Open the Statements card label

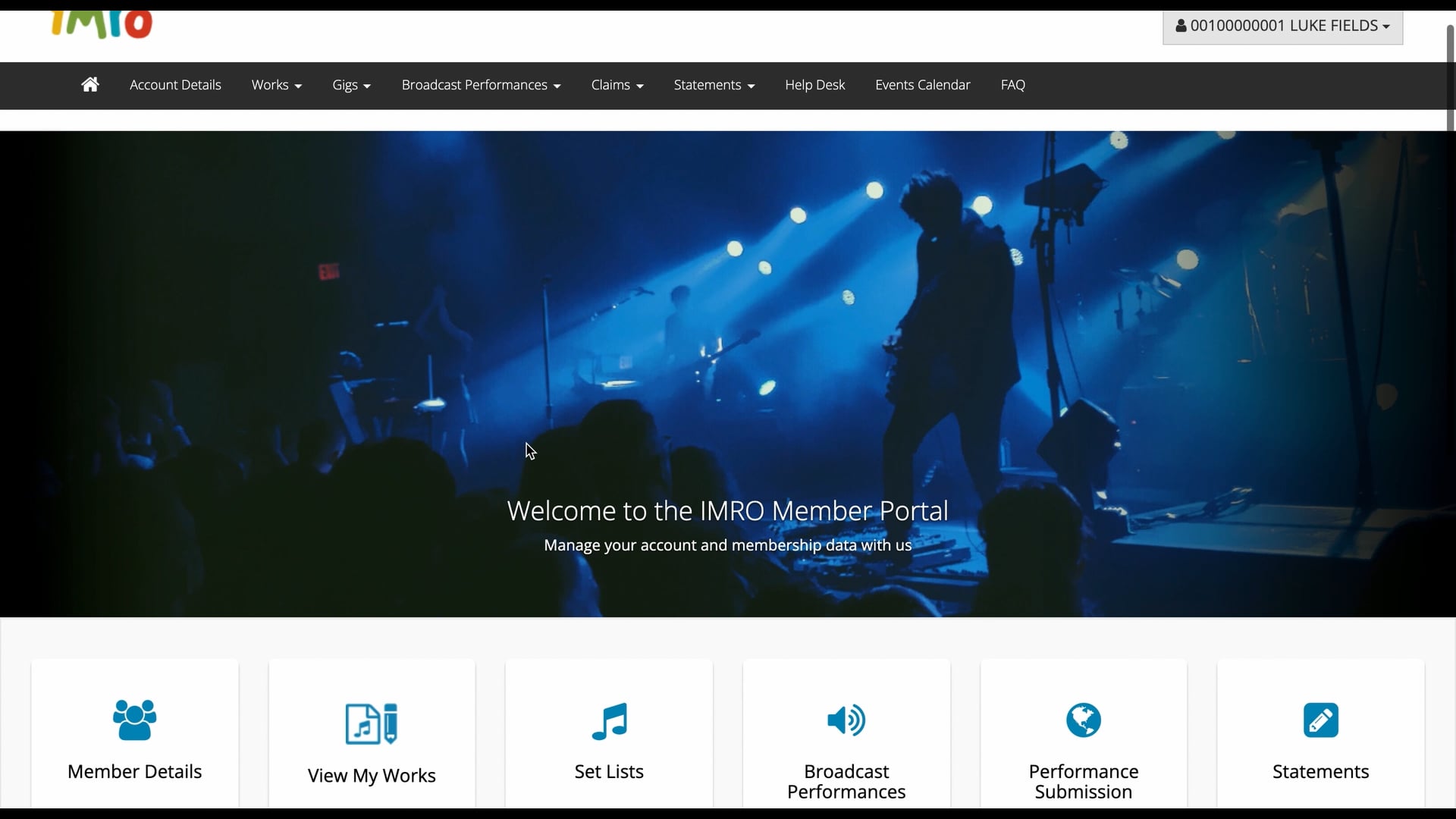(1321, 771)
